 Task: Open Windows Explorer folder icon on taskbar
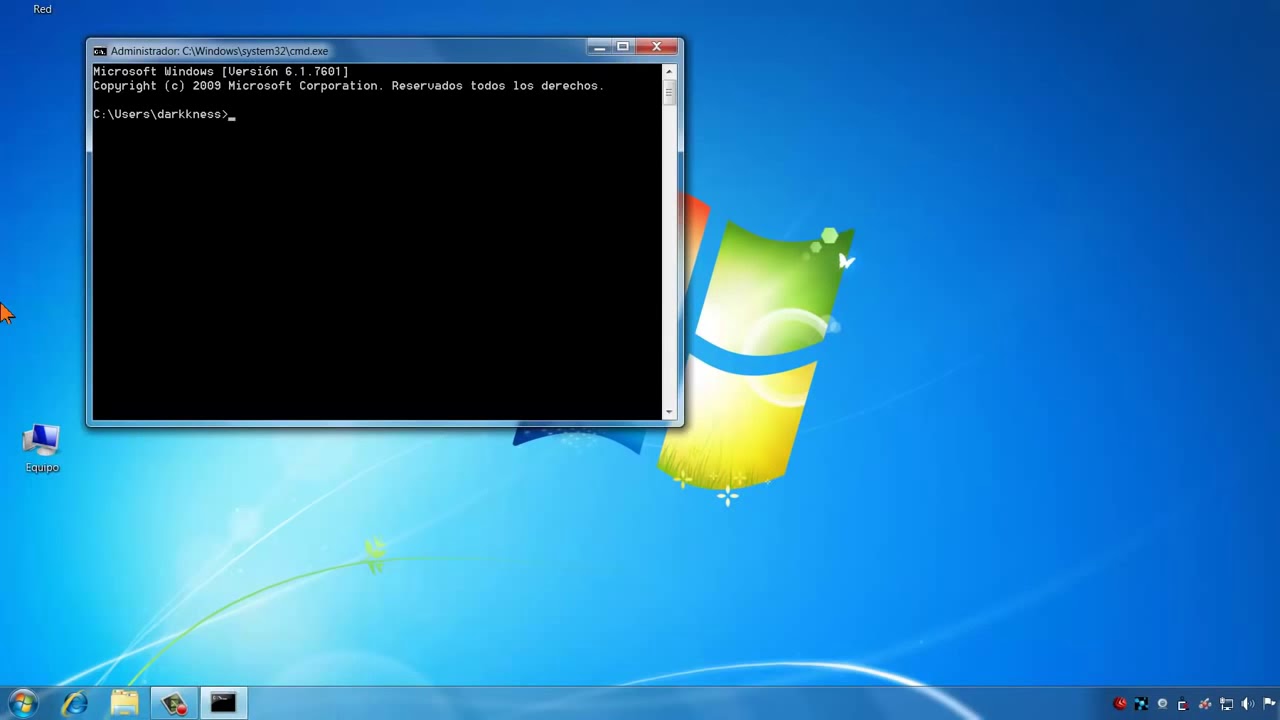pyautogui.click(x=124, y=703)
